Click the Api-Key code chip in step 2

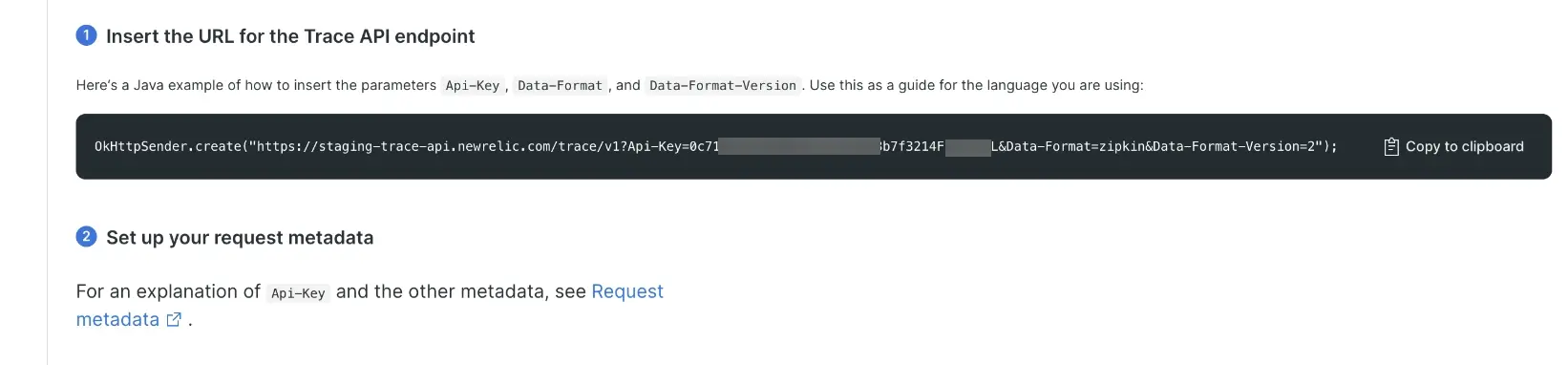click(298, 293)
